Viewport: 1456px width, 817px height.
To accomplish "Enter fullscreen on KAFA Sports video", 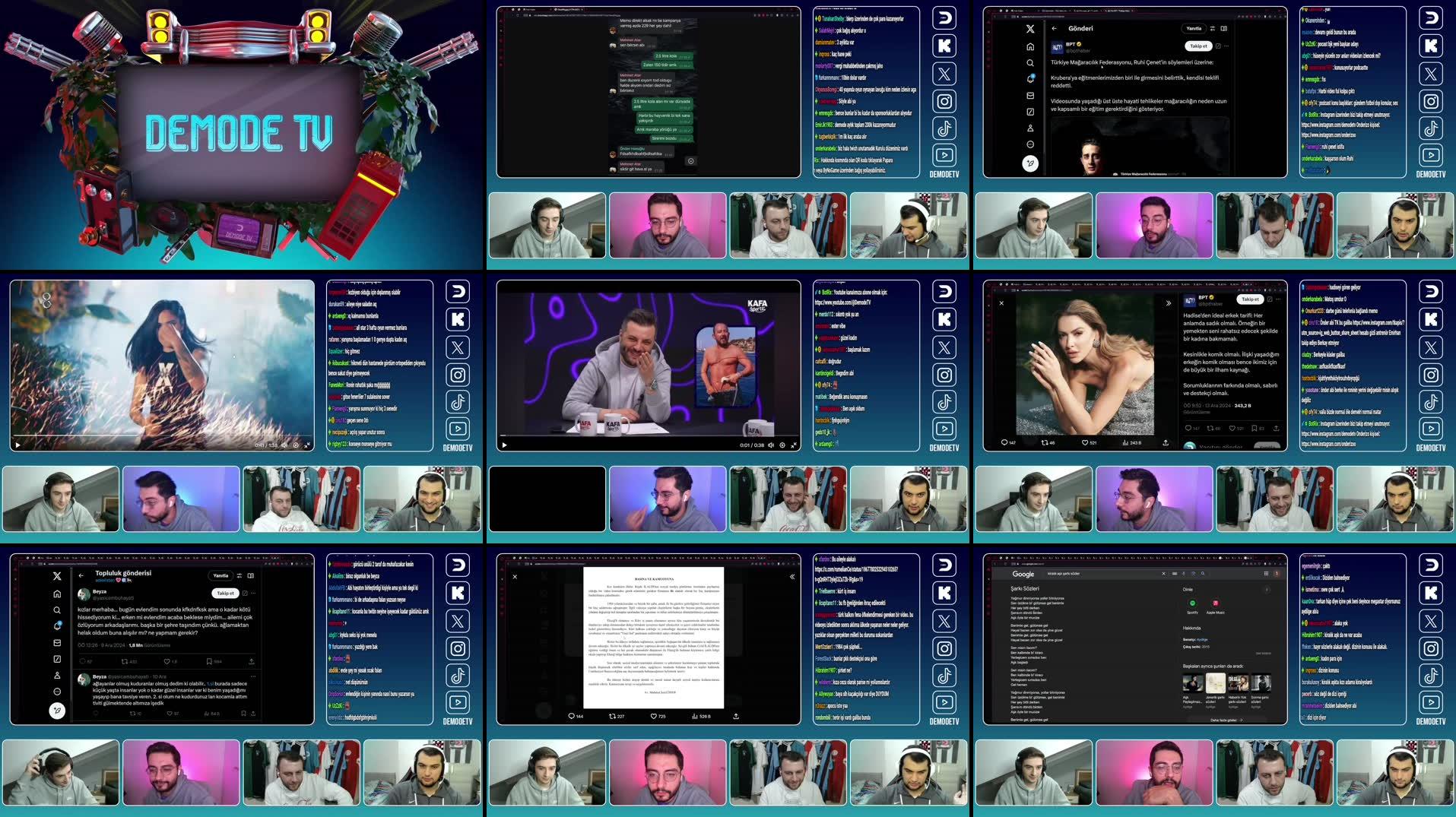I will pos(794,445).
